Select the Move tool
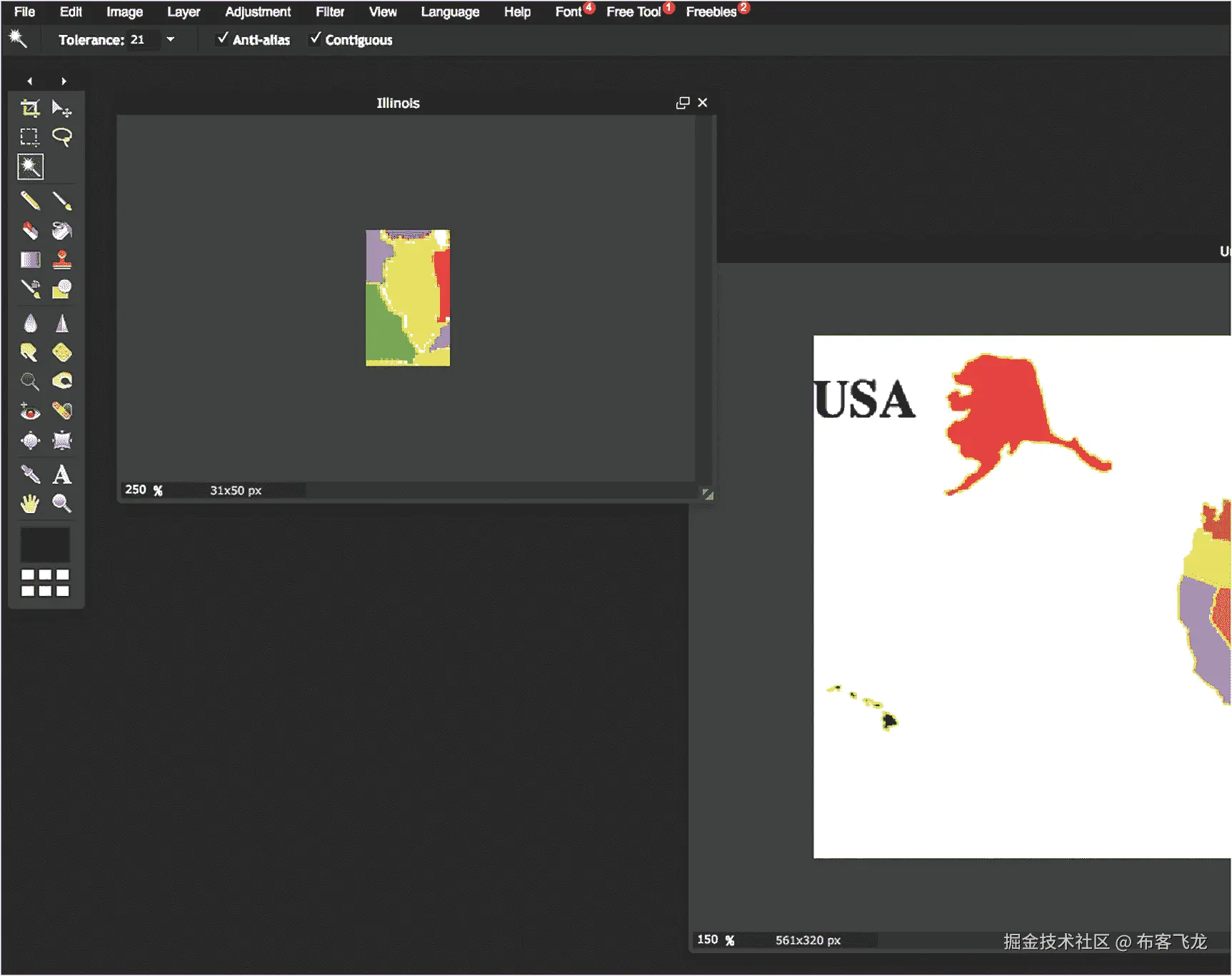This screenshot has height=976, width=1232. tap(62, 109)
